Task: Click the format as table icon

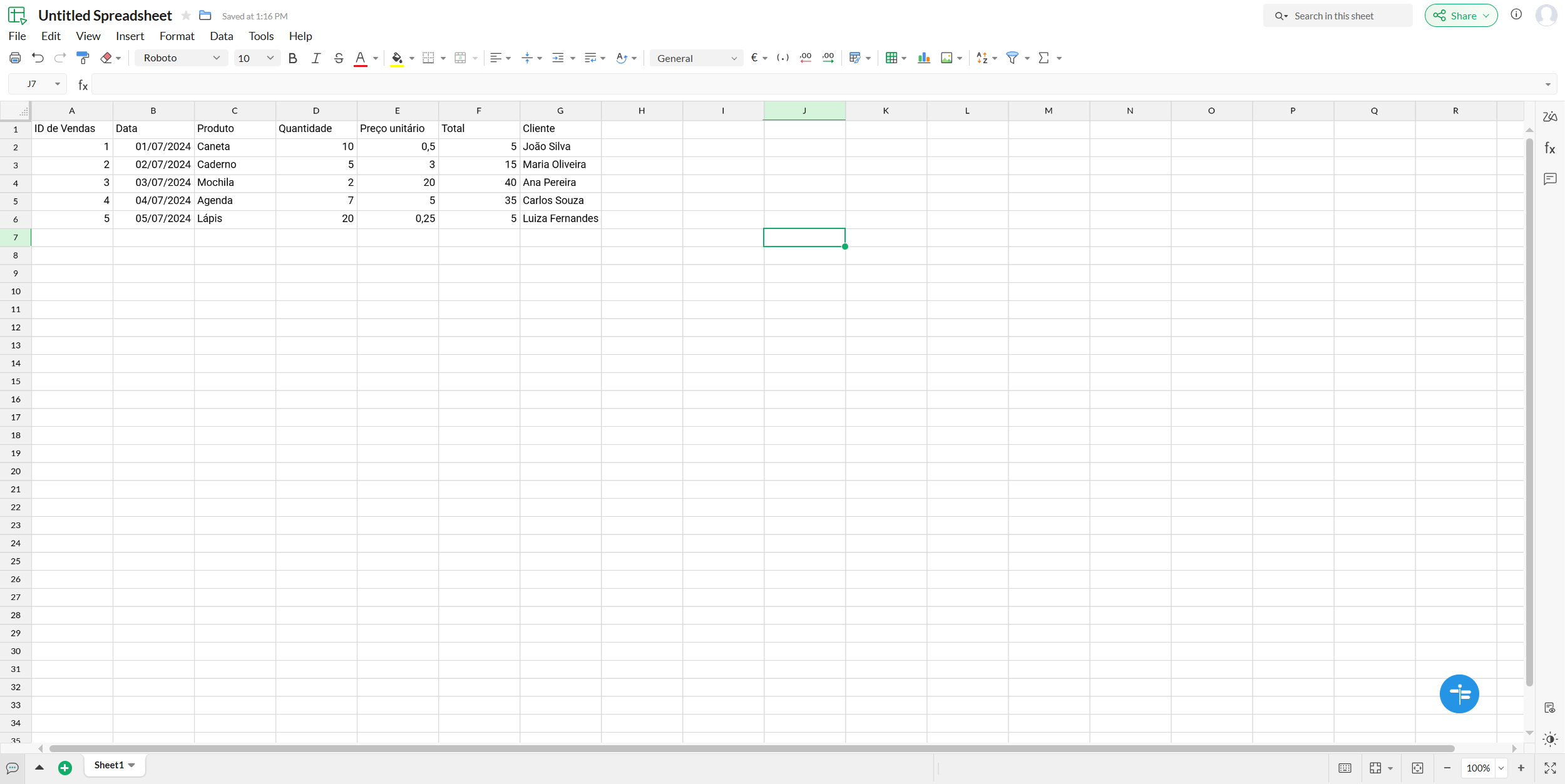Action: pyautogui.click(x=891, y=58)
